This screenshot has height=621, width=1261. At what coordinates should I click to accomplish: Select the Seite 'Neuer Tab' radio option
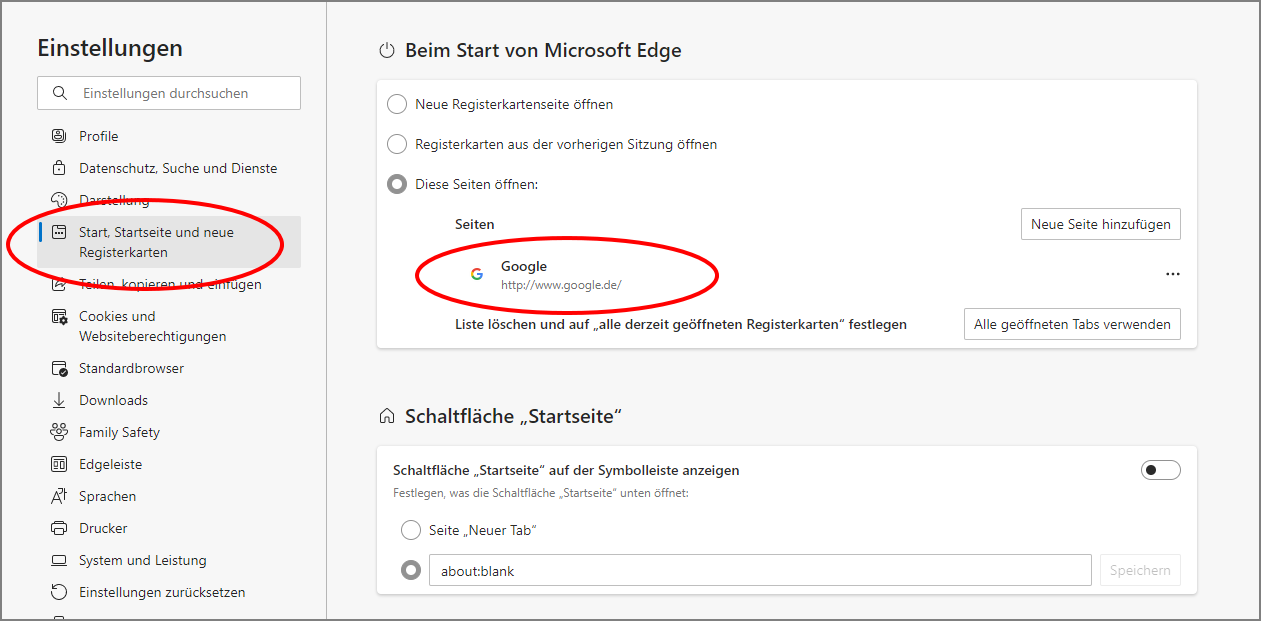click(411, 530)
